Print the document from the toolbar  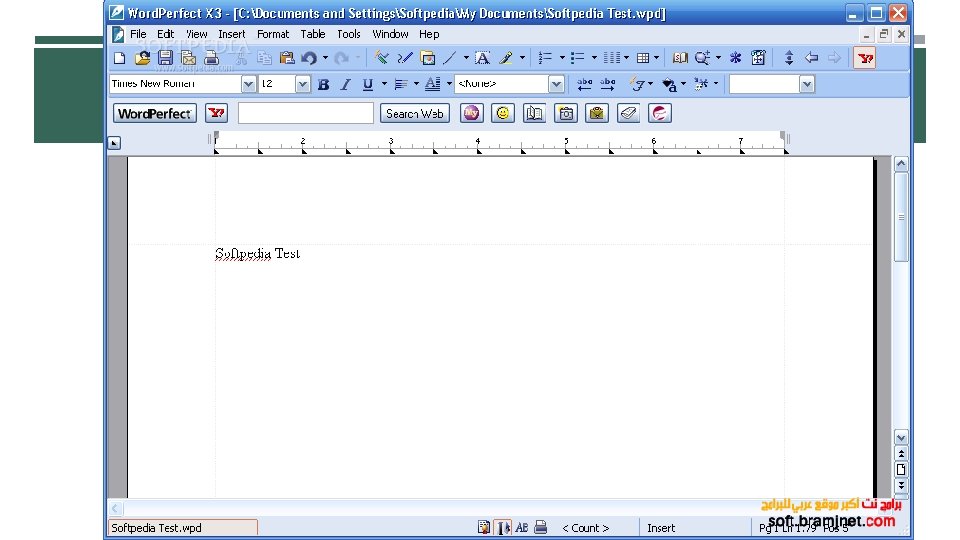(x=212, y=58)
